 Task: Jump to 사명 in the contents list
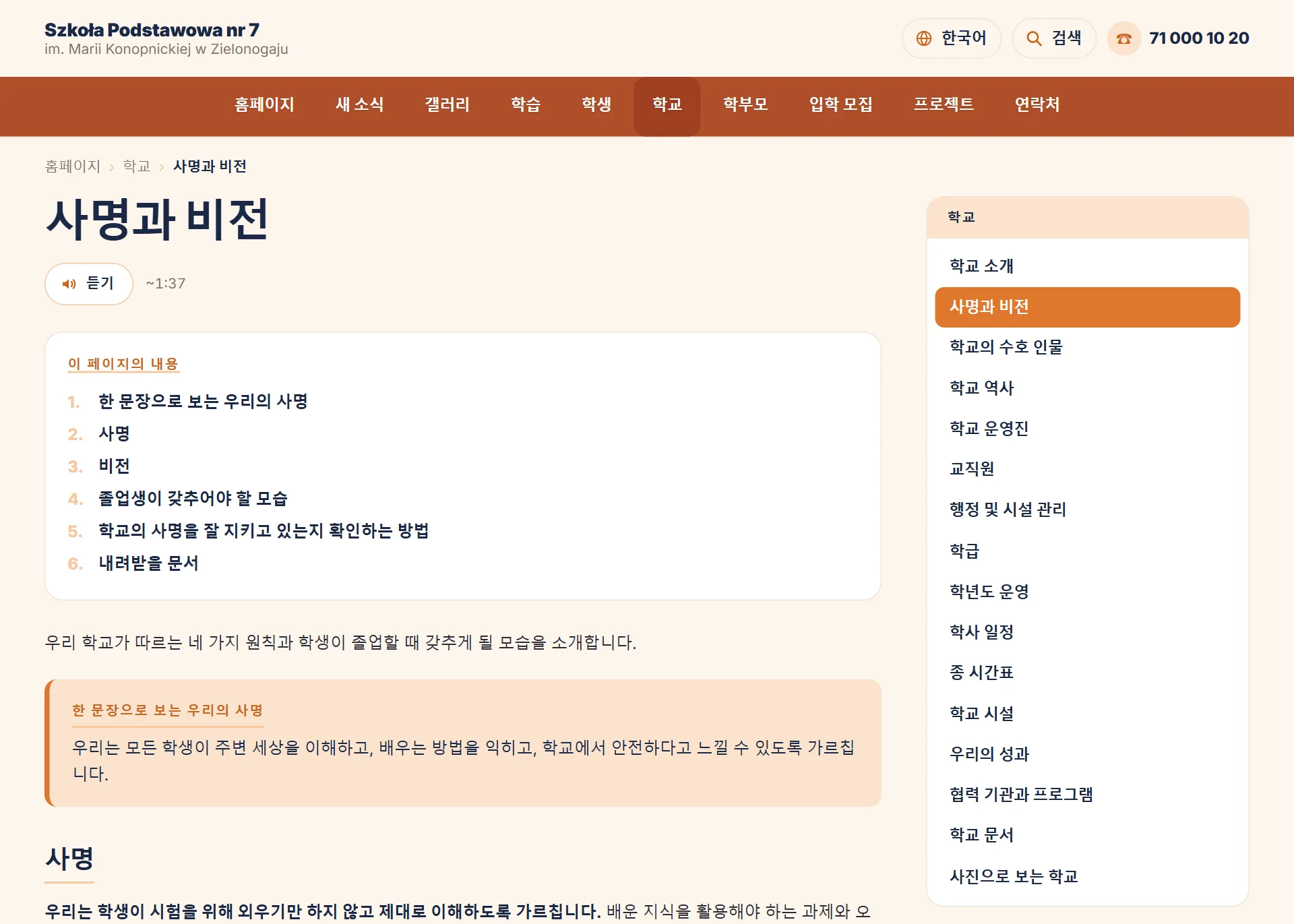pyautogui.click(x=114, y=433)
